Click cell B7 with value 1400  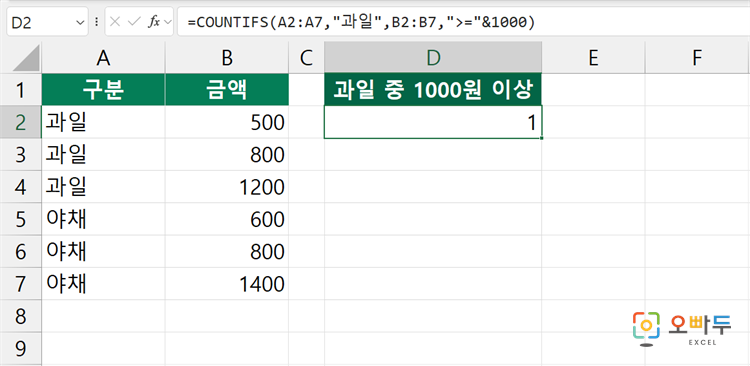[x=227, y=284]
